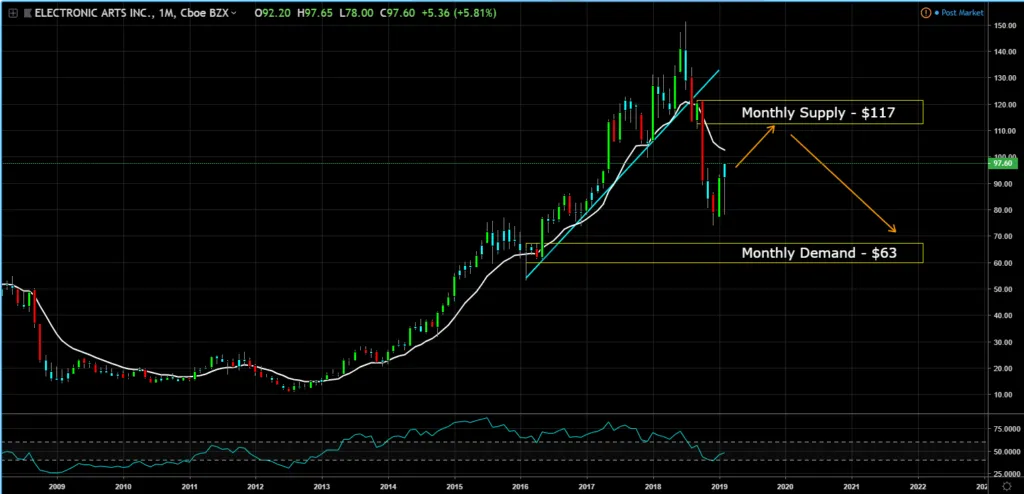This screenshot has height=494, width=1024.
Task: Click the 10.00 price axis label
Action: (x=1005, y=394)
